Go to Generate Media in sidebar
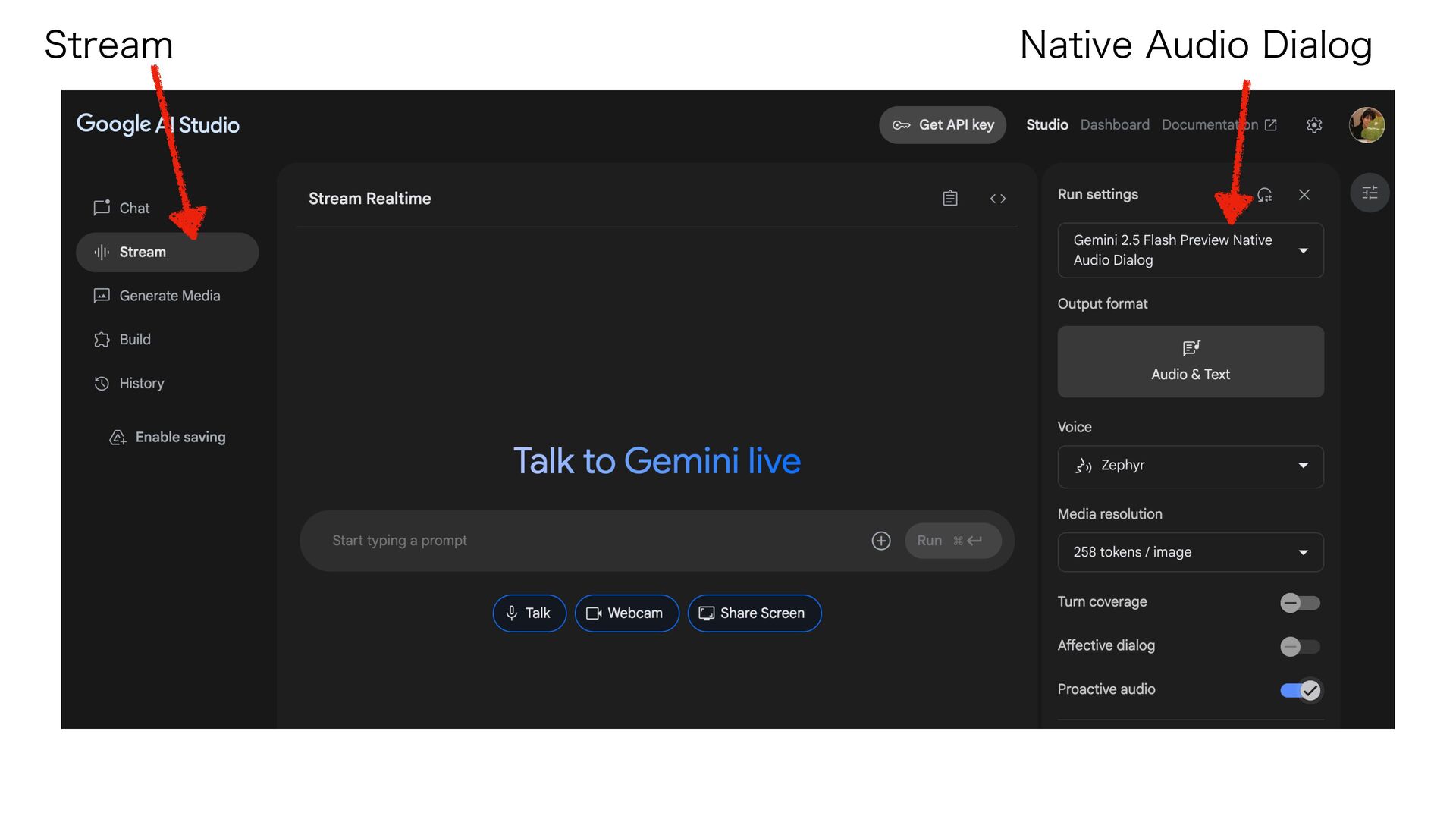Image resolution: width=1456 pixels, height=819 pixels. (x=169, y=296)
